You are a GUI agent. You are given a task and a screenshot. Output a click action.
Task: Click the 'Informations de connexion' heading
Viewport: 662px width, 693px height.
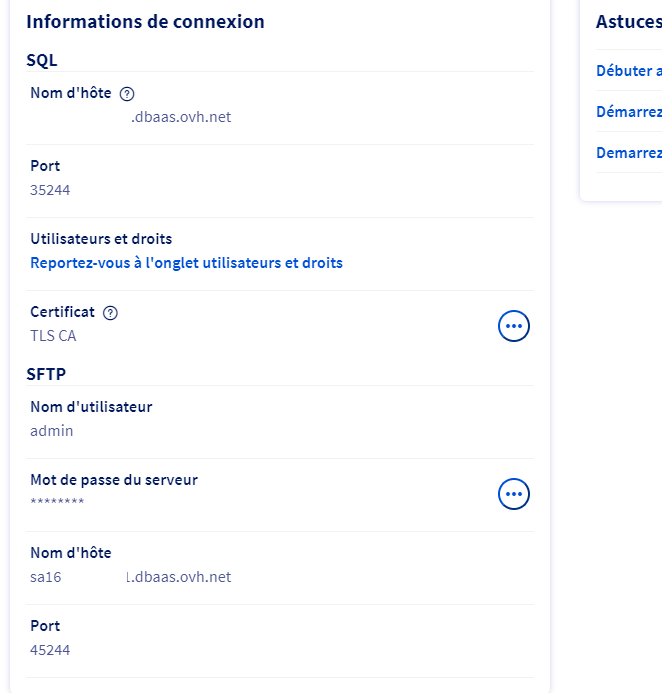point(145,22)
